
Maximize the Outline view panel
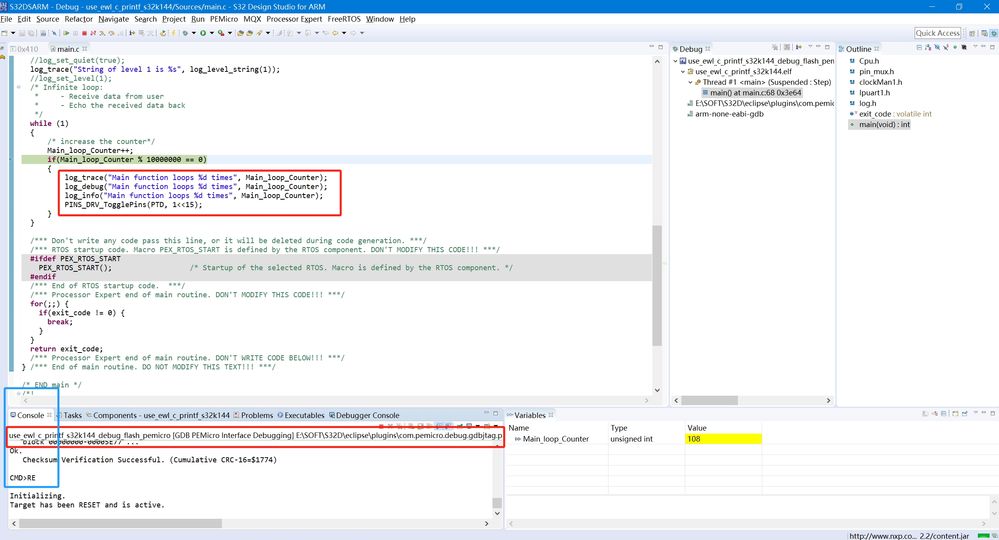[x=992, y=47]
